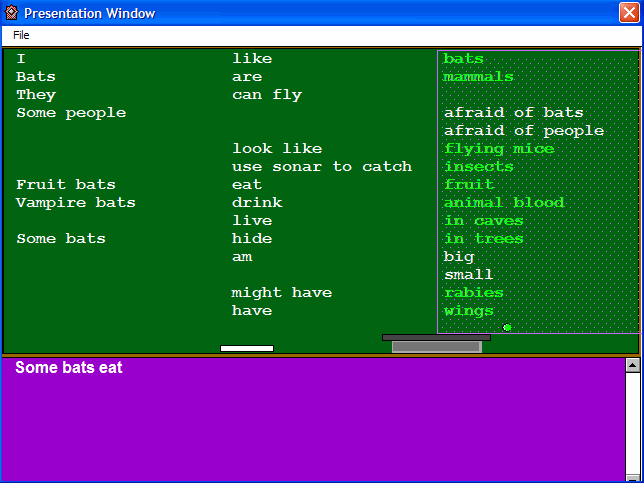The image size is (644, 483).
Task: Pick the phrase 'in trees'
Action: [484, 239]
